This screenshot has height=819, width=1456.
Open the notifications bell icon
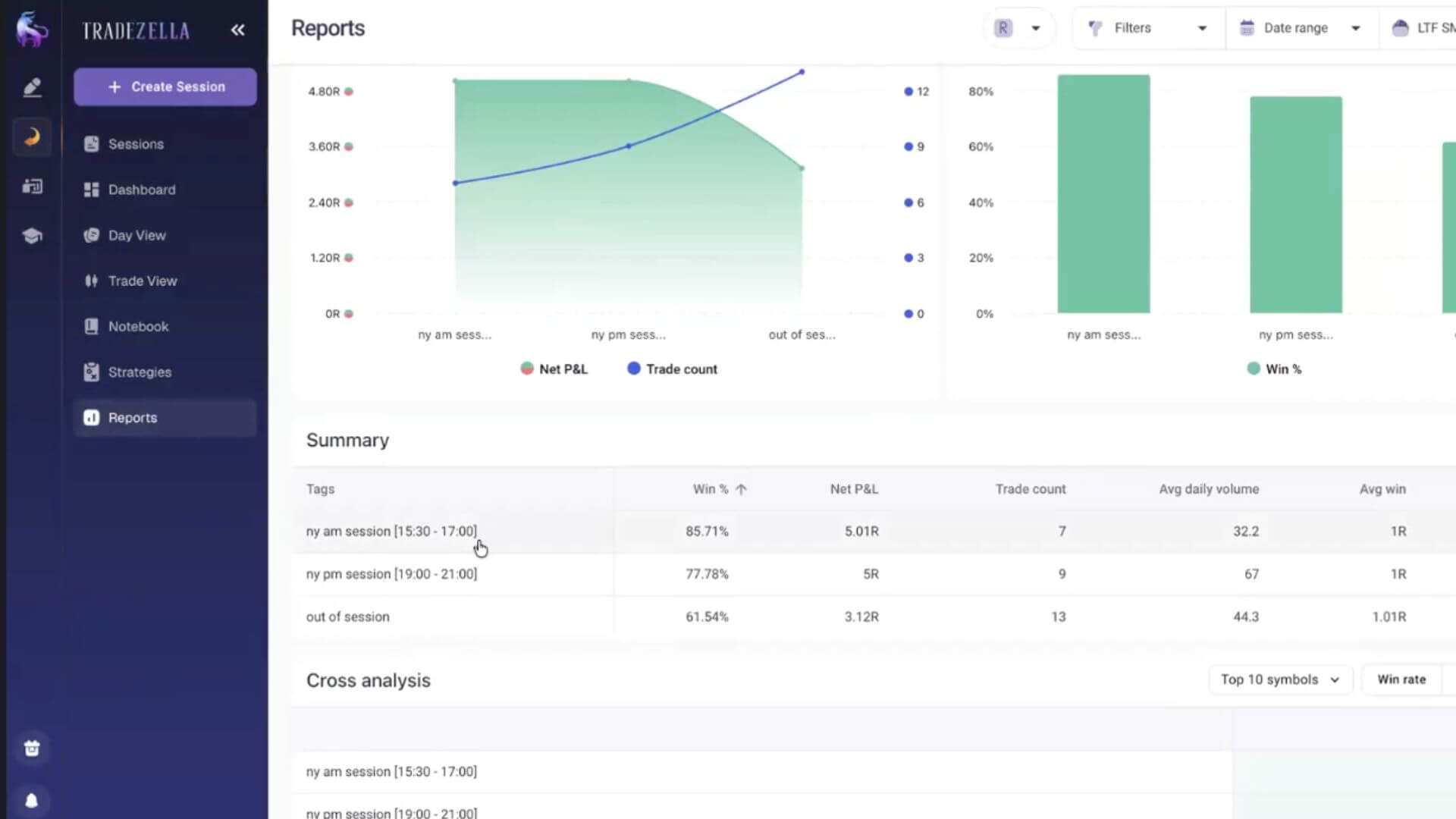pyautogui.click(x=32, y=801)
